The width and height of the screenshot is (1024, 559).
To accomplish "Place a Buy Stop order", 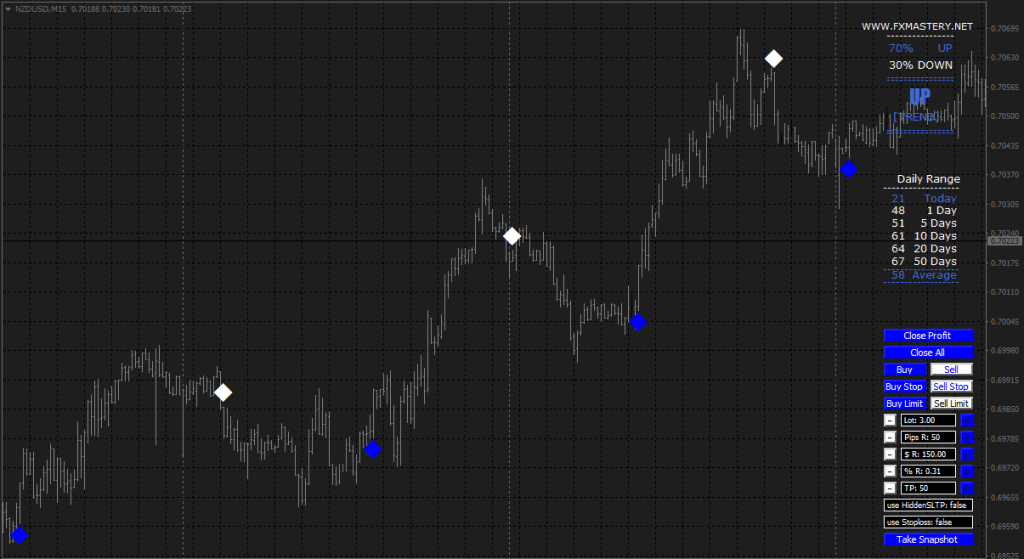I will [x=904, y=387].
